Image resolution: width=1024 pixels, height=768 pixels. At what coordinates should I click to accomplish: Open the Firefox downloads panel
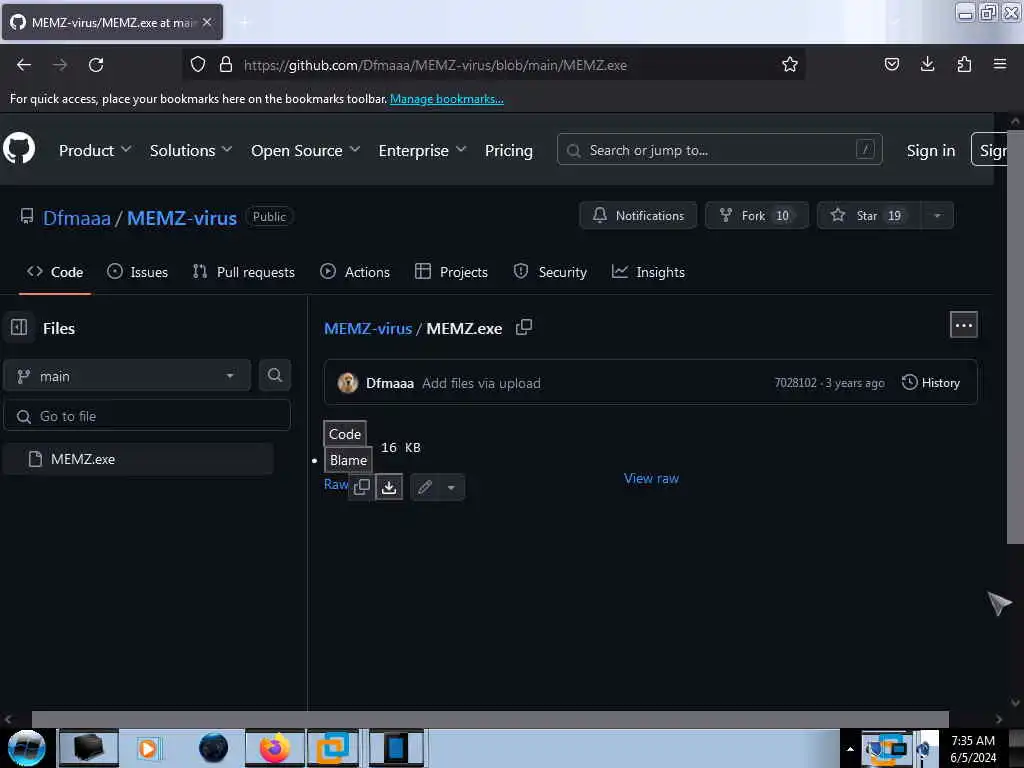(x=927, y=64)
